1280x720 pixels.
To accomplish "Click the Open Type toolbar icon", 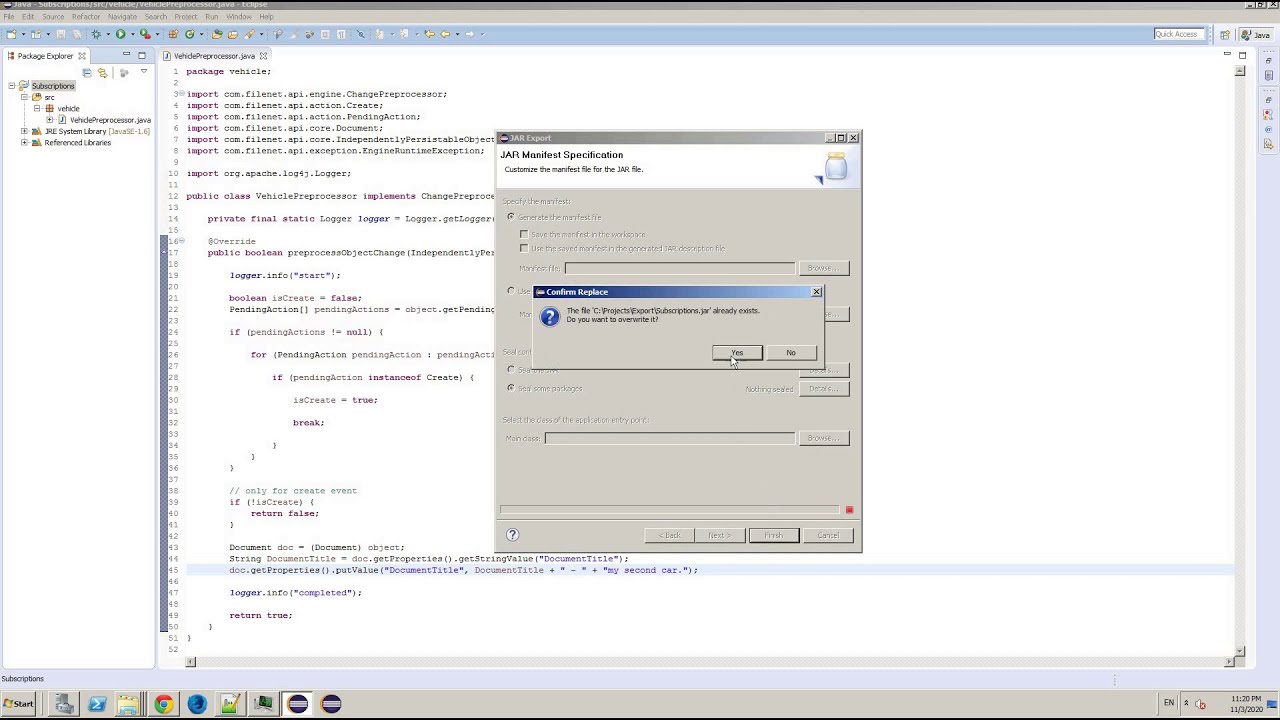I will pos(217,34).
